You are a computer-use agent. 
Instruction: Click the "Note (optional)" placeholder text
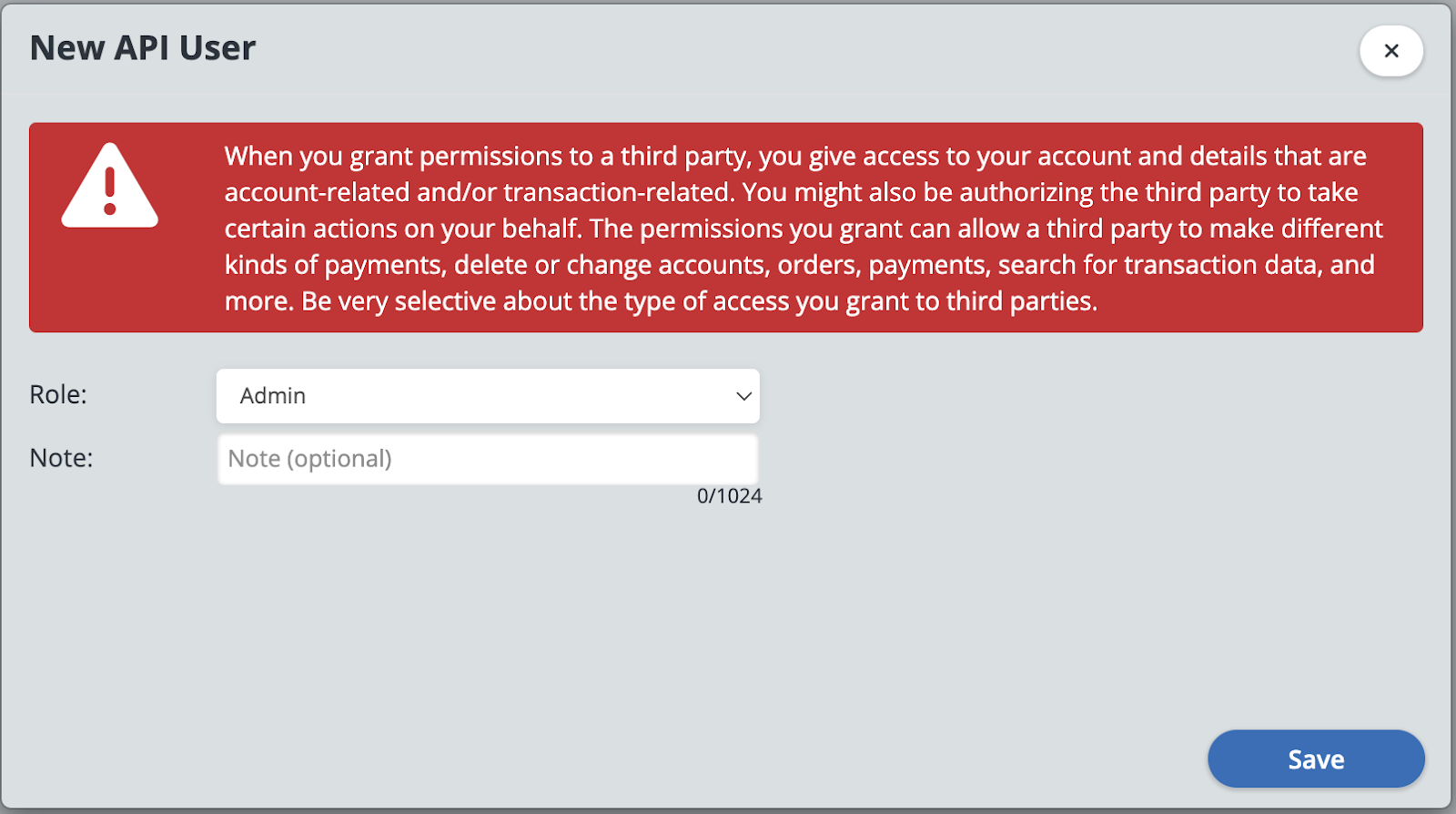(309, 459)
